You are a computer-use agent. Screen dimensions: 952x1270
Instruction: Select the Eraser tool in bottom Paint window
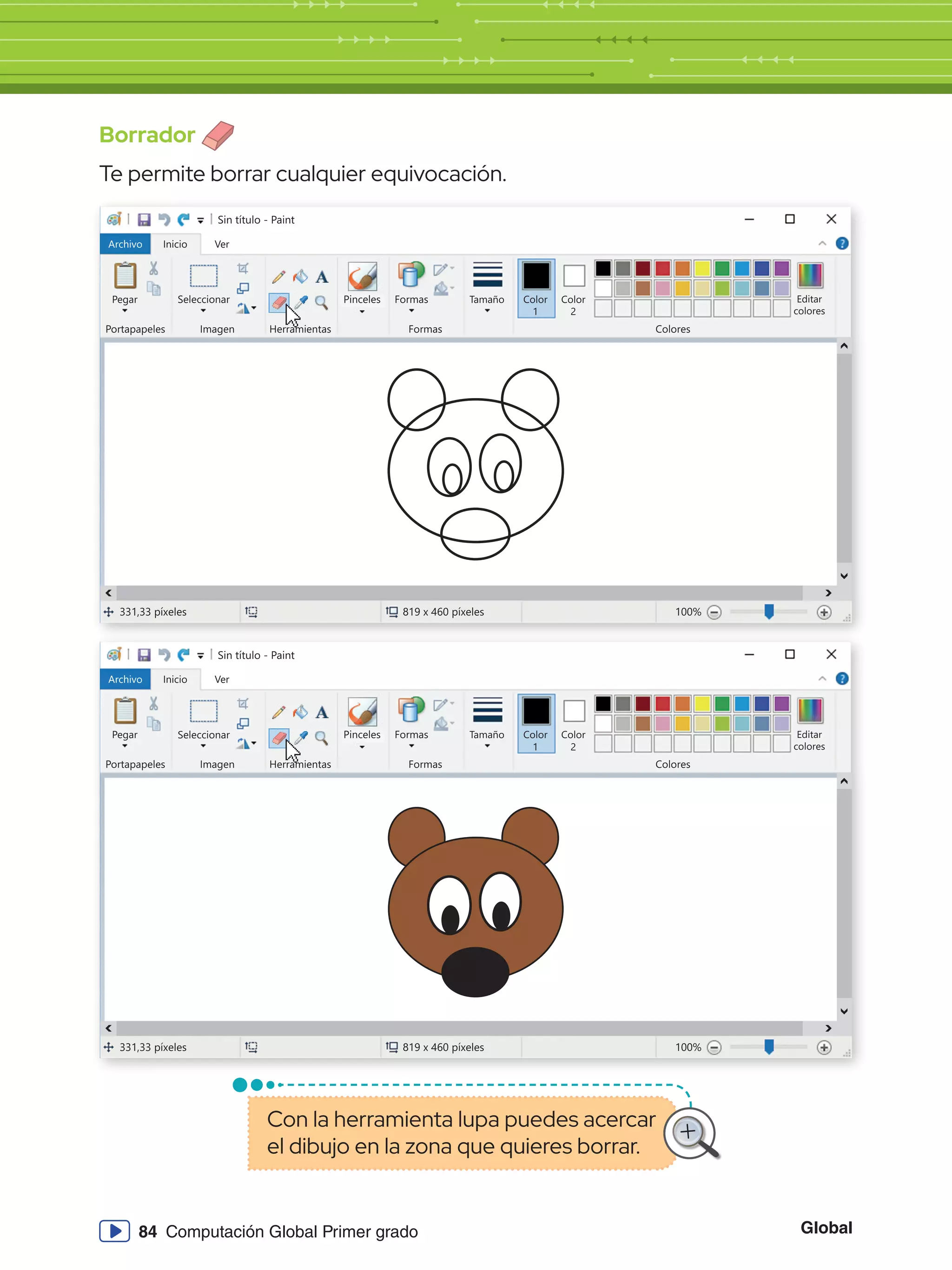point(279,737)
